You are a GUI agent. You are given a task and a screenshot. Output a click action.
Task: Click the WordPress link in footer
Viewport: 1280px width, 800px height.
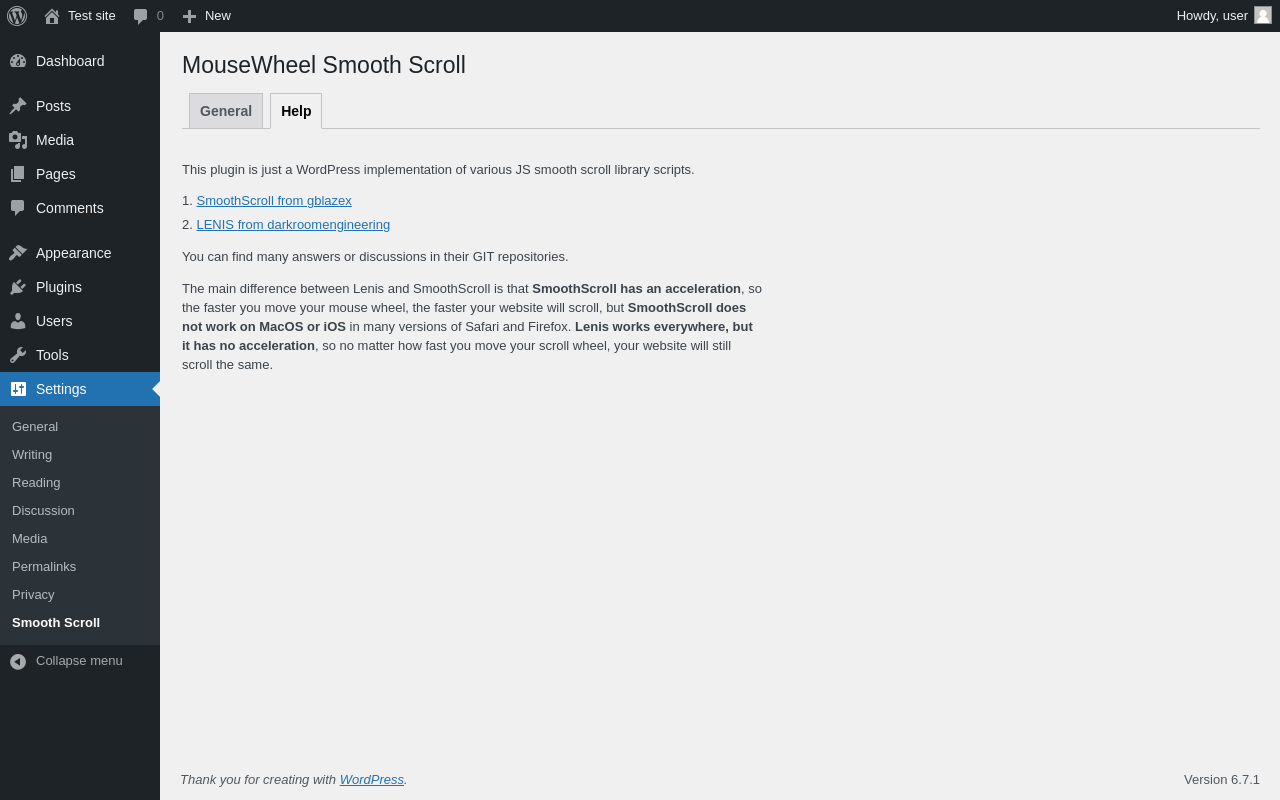372,780
